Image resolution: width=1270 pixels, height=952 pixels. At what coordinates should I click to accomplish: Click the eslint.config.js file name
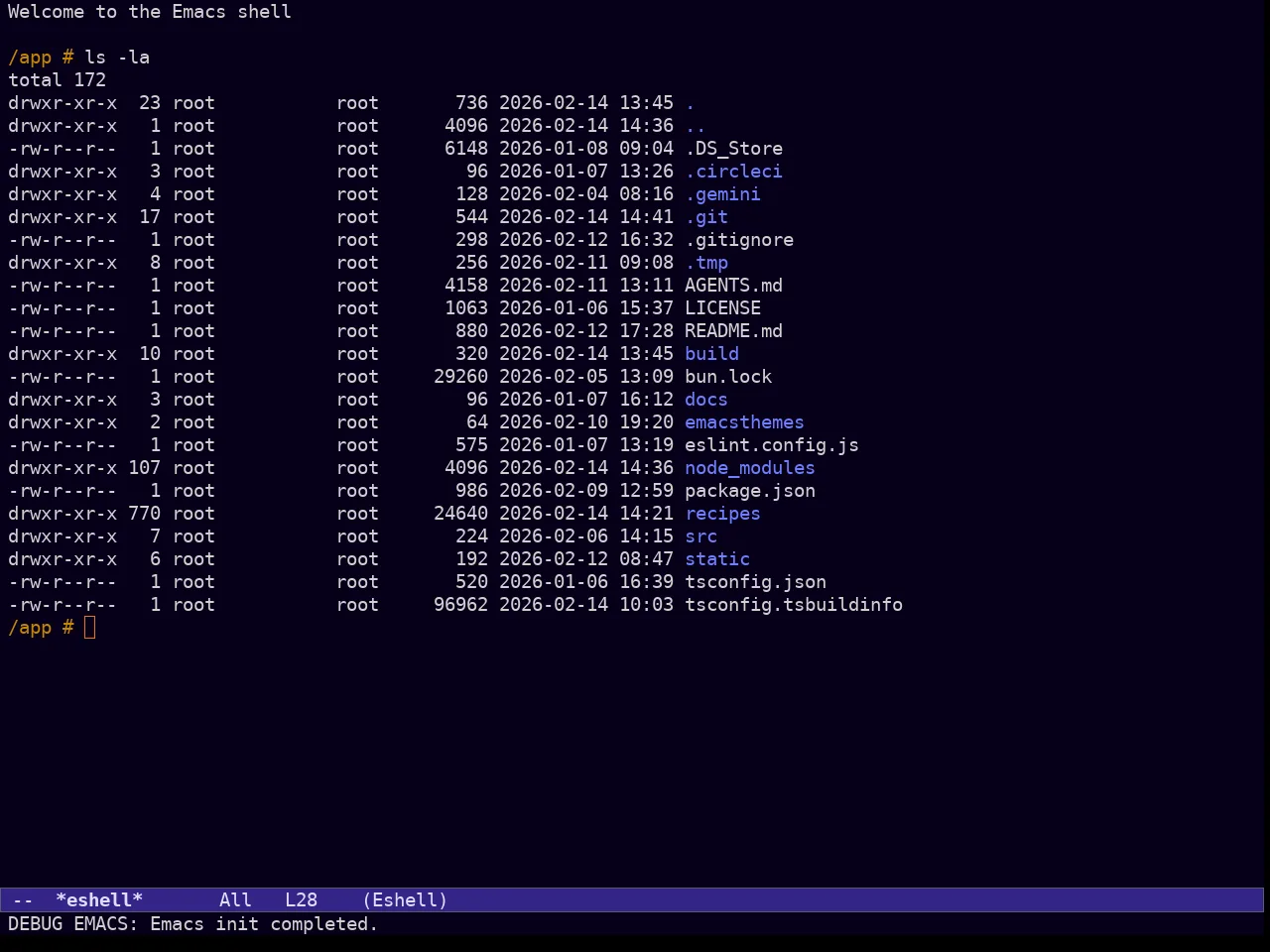(772, 445)
